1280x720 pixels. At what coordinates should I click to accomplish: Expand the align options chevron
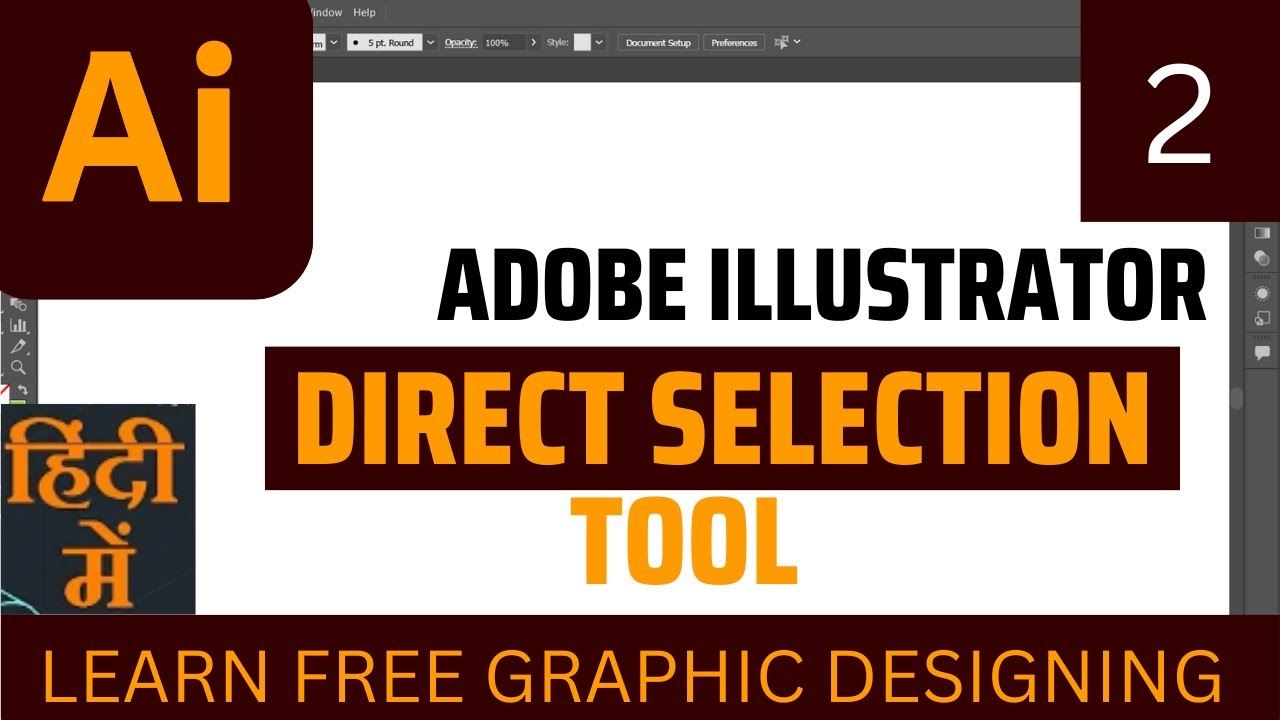pyautogui.click(x=797, y=42)
